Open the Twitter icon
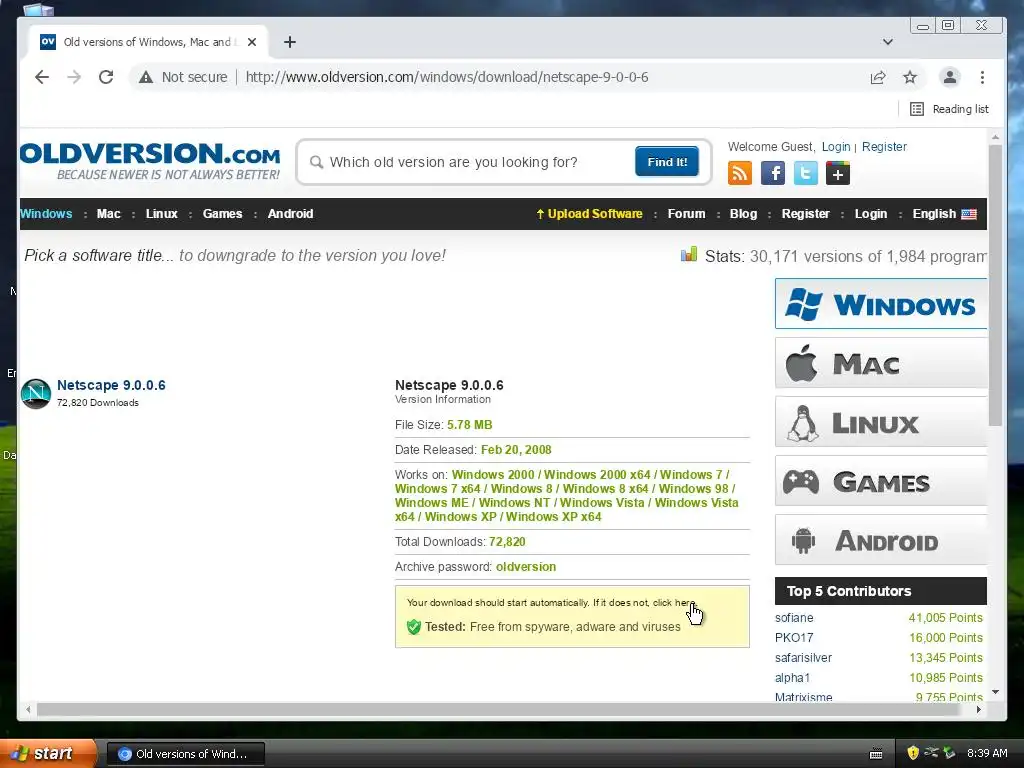Image resolution: width=1024 pixels, height=768 pixels. point(805,173)
